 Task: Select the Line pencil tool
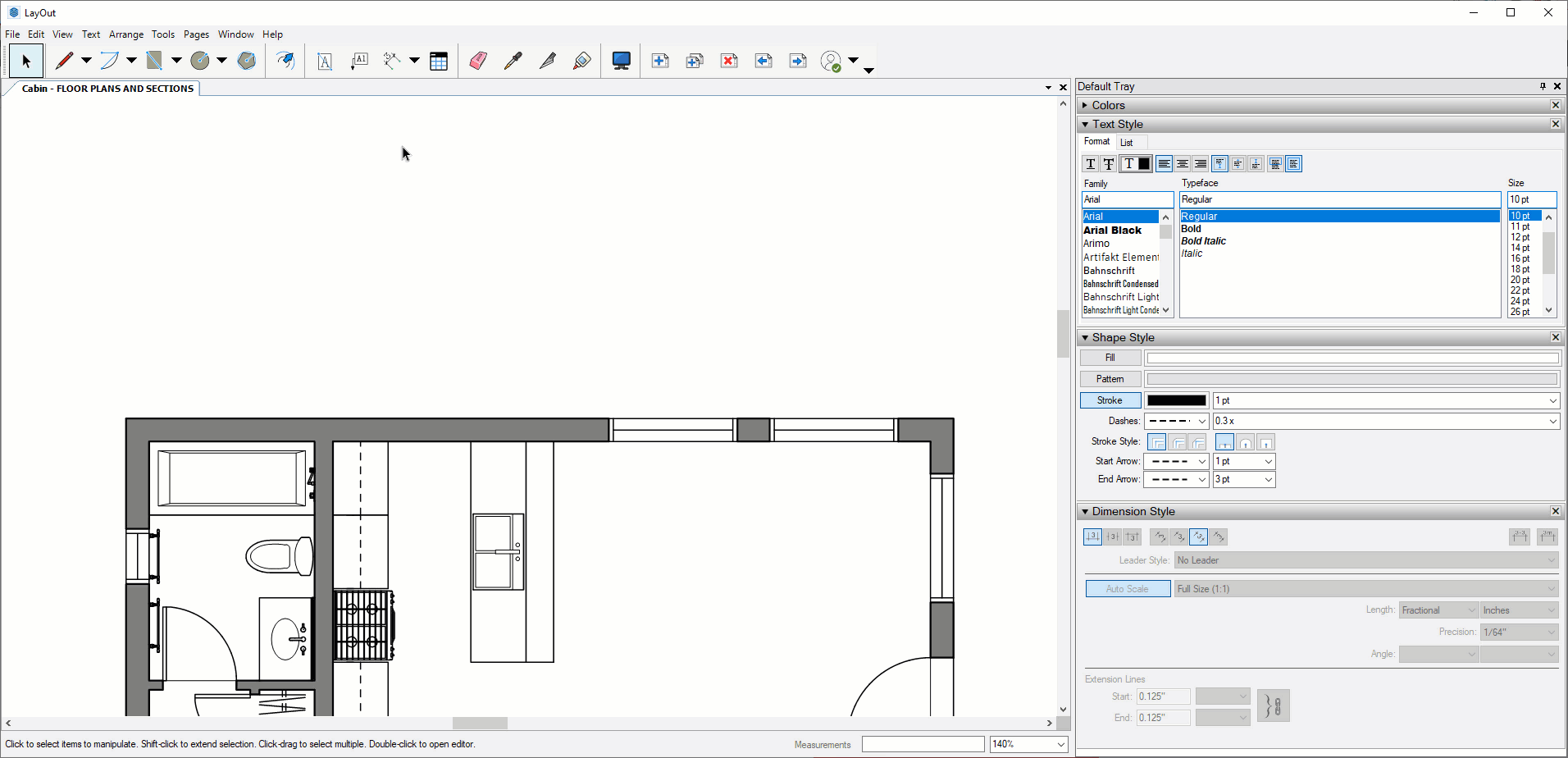click(64, 61)
